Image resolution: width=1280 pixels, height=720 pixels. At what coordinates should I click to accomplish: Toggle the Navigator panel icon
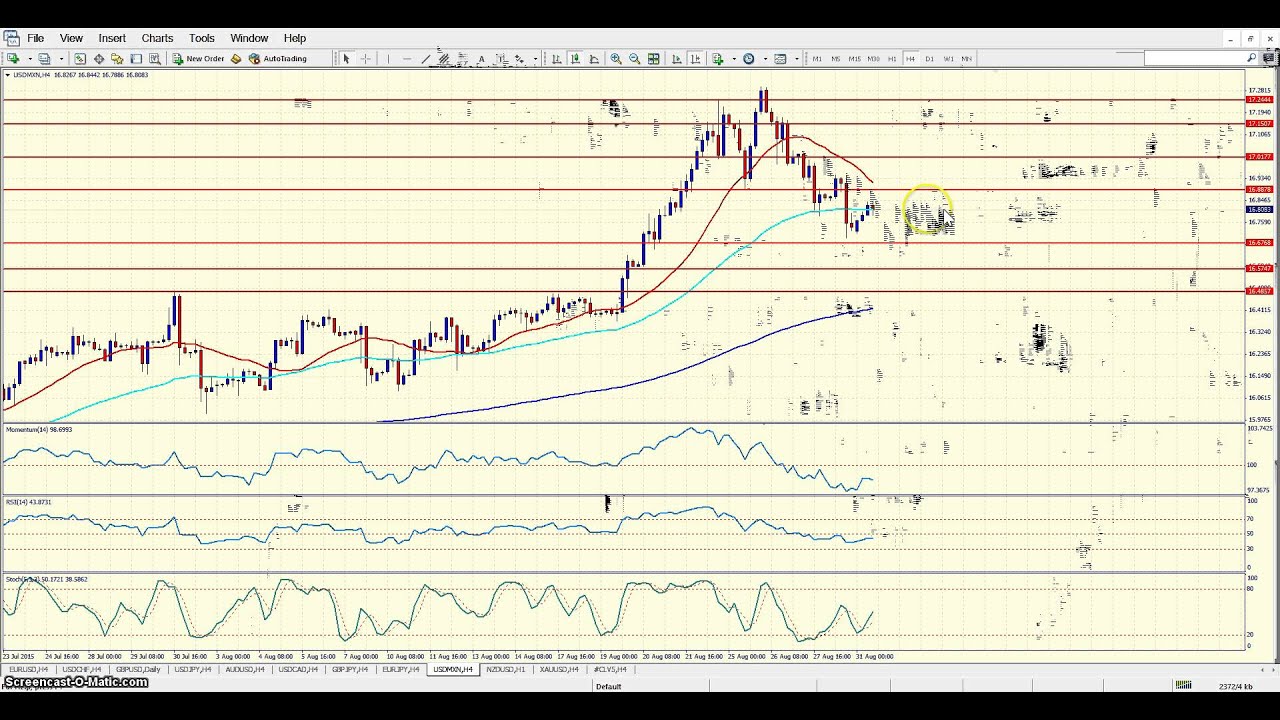point(117,59)
